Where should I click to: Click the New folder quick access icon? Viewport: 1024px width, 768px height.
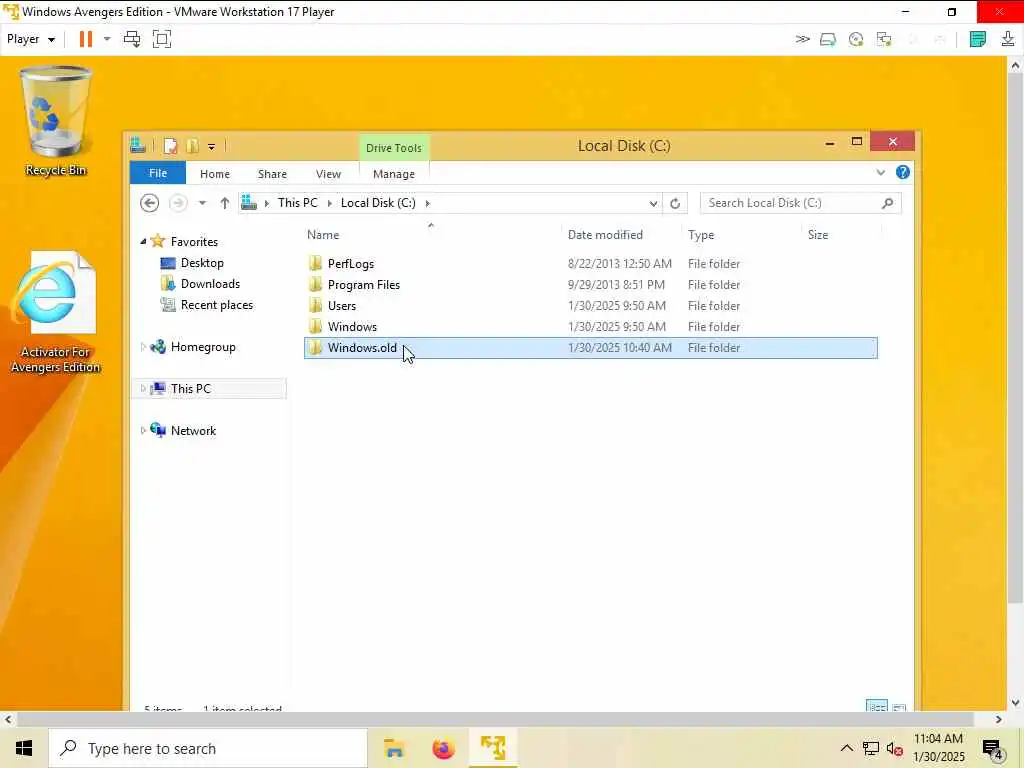tap(193, 146)
